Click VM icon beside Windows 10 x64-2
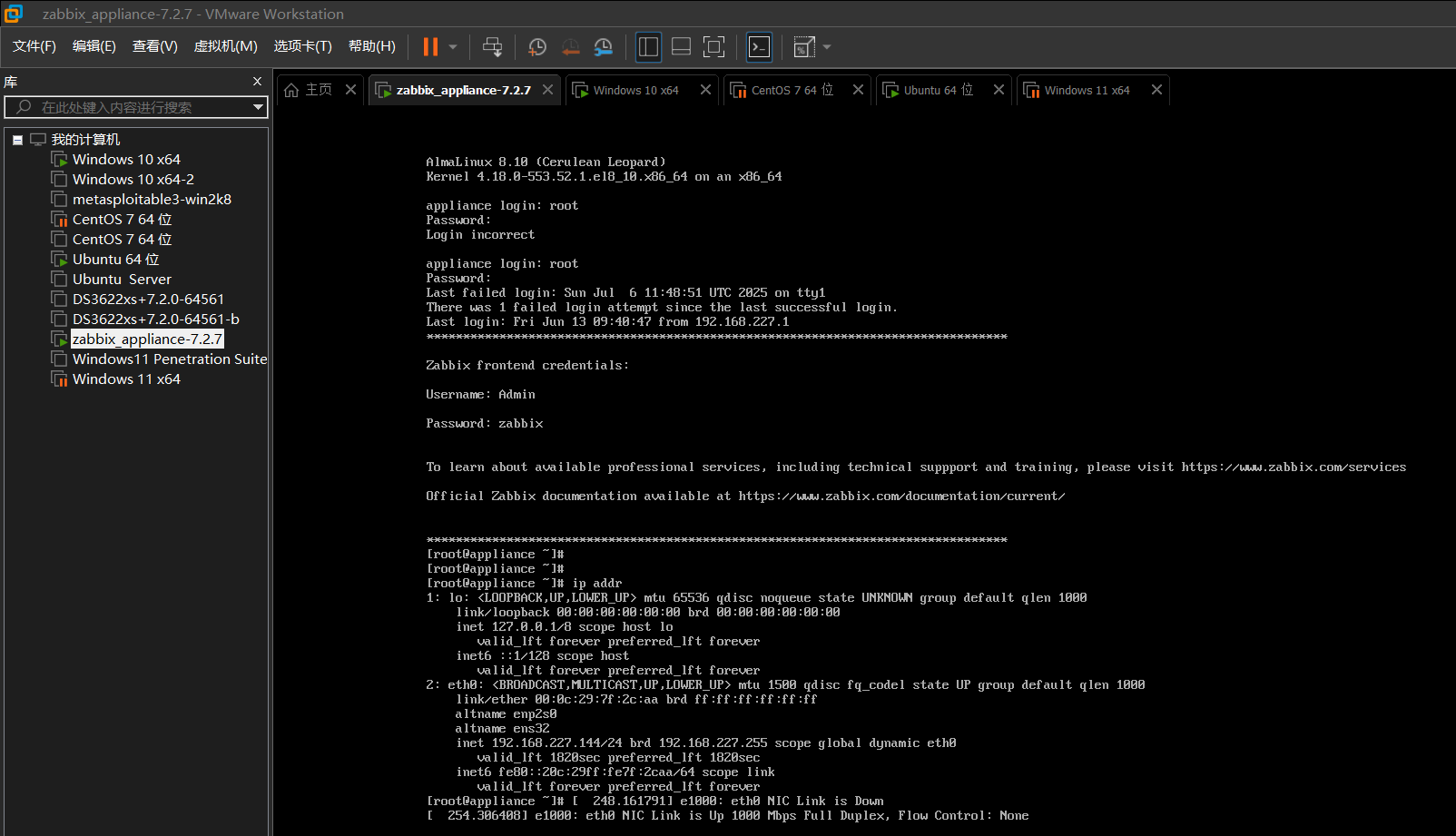Screen dimensions: 1456x836 click(59, 180)
